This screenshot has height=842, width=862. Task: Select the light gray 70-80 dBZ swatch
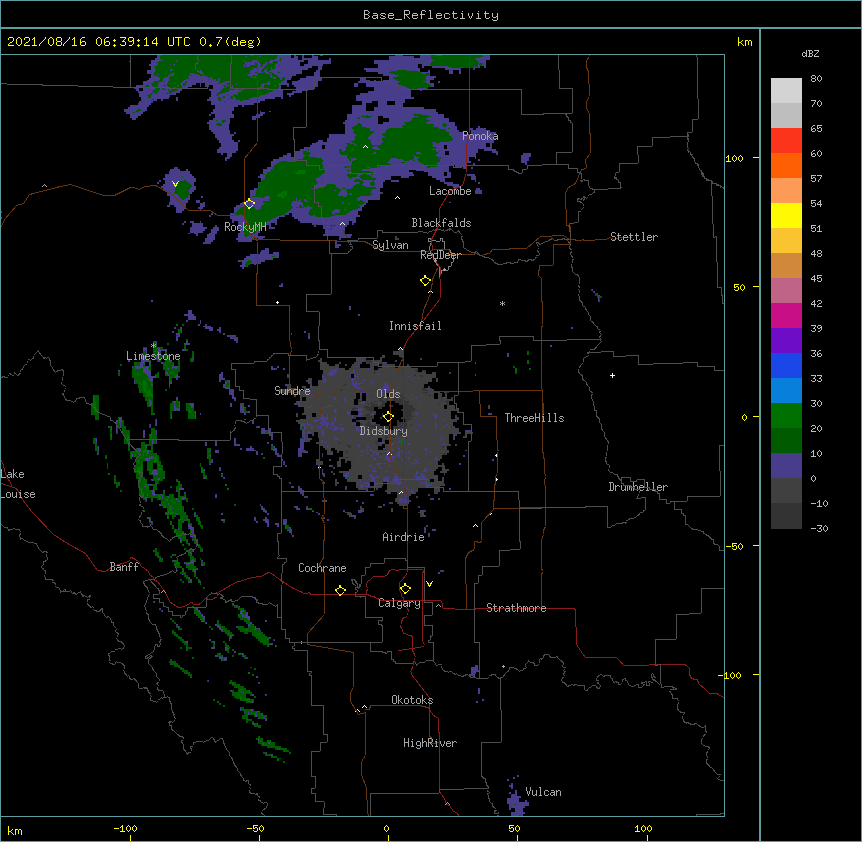click(x=786, y=90)
